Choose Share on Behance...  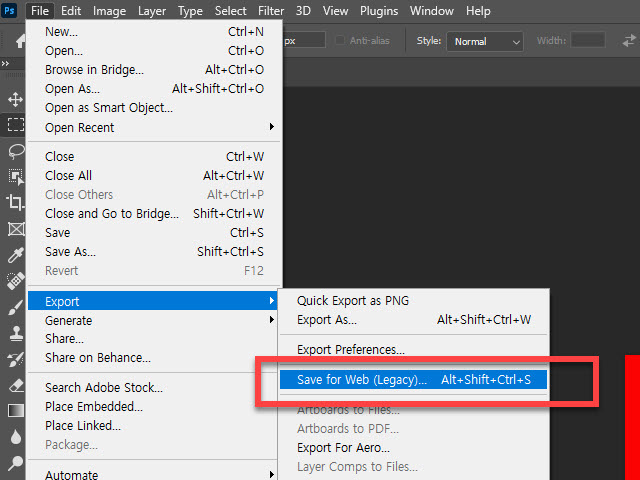tap(154, 358)
